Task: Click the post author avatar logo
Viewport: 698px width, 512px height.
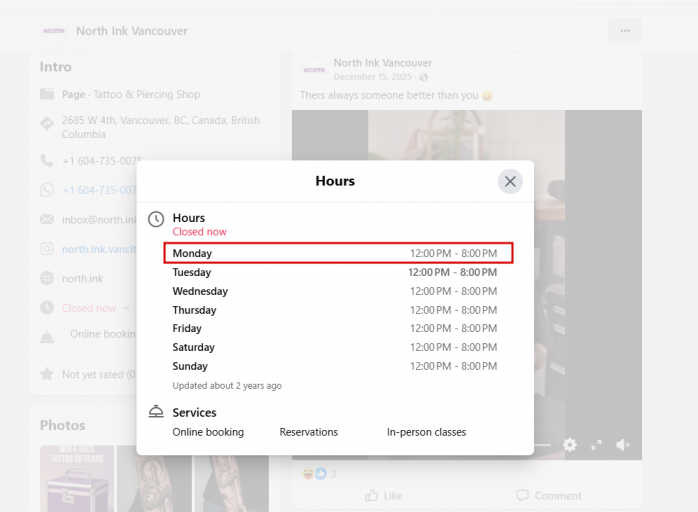Action: point(314,70)
